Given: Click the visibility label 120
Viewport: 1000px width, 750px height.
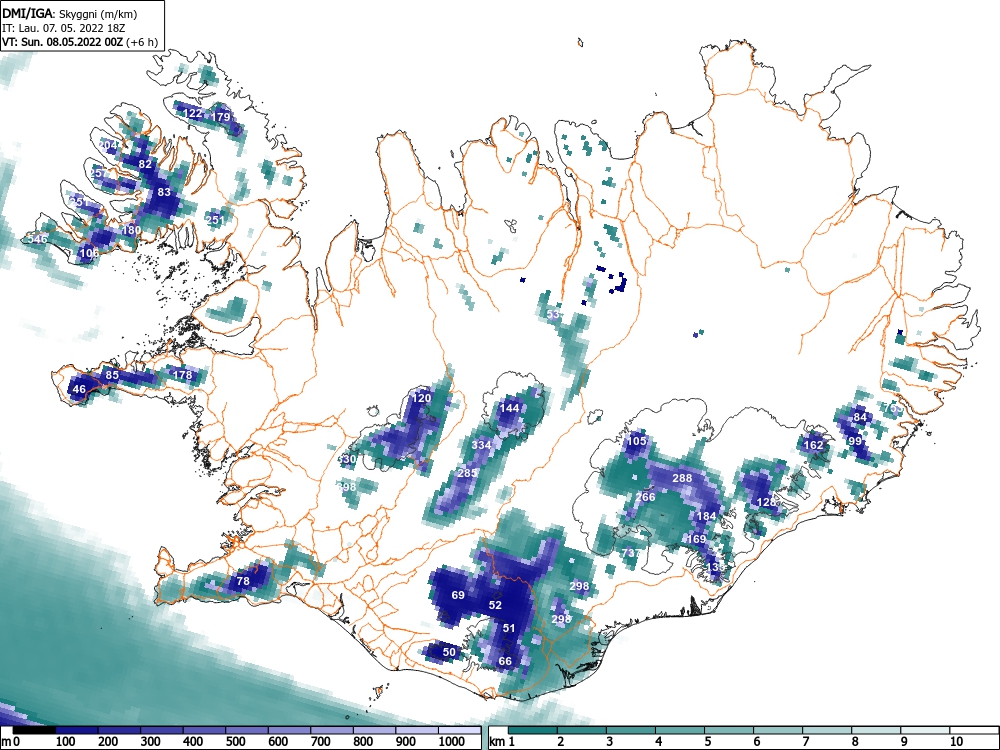Looking at the screenshot, I should (421, 398).
